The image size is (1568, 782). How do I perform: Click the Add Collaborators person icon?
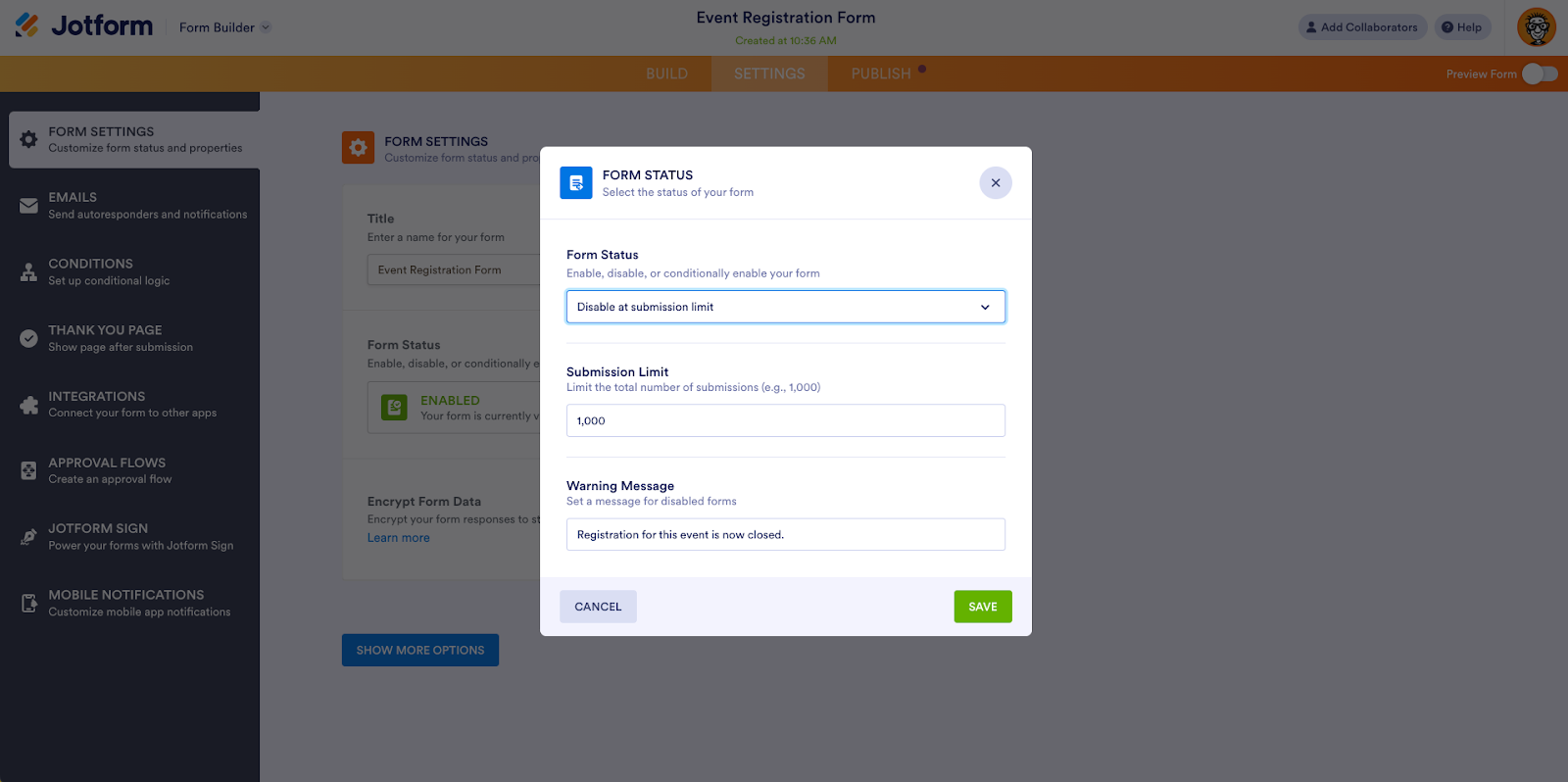(1311, 27)
